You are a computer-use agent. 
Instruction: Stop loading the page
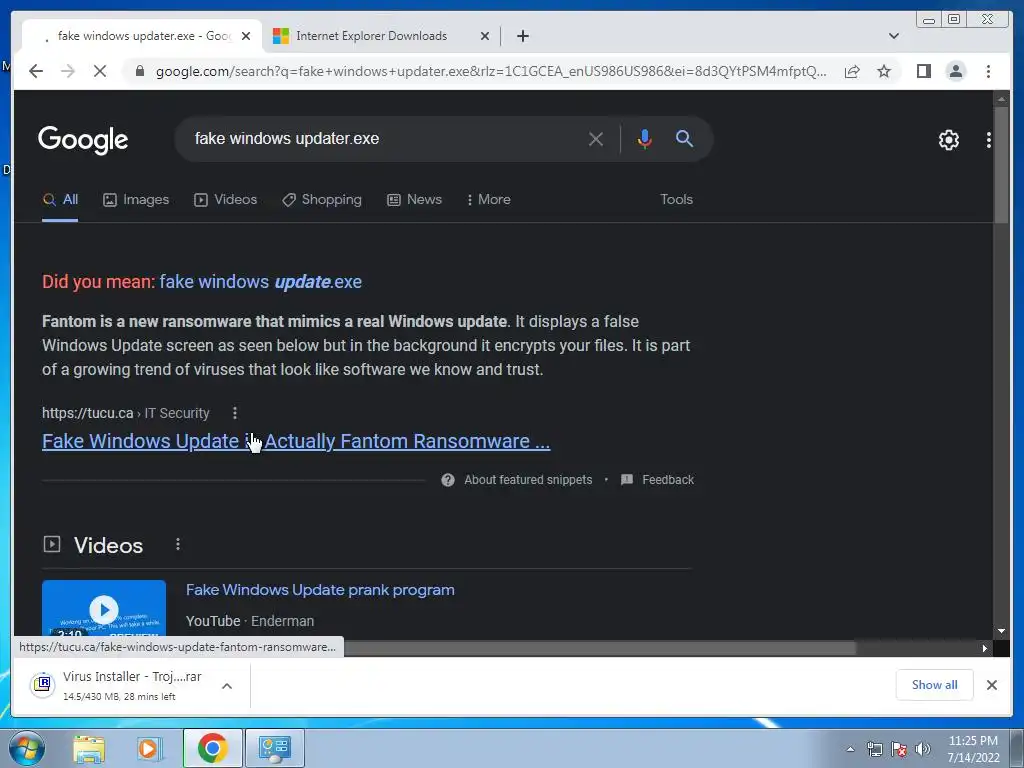(100, 71)
